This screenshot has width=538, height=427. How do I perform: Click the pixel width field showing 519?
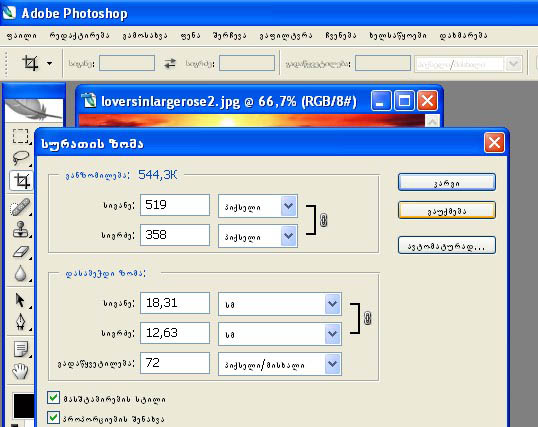click(x=175, y=205)
